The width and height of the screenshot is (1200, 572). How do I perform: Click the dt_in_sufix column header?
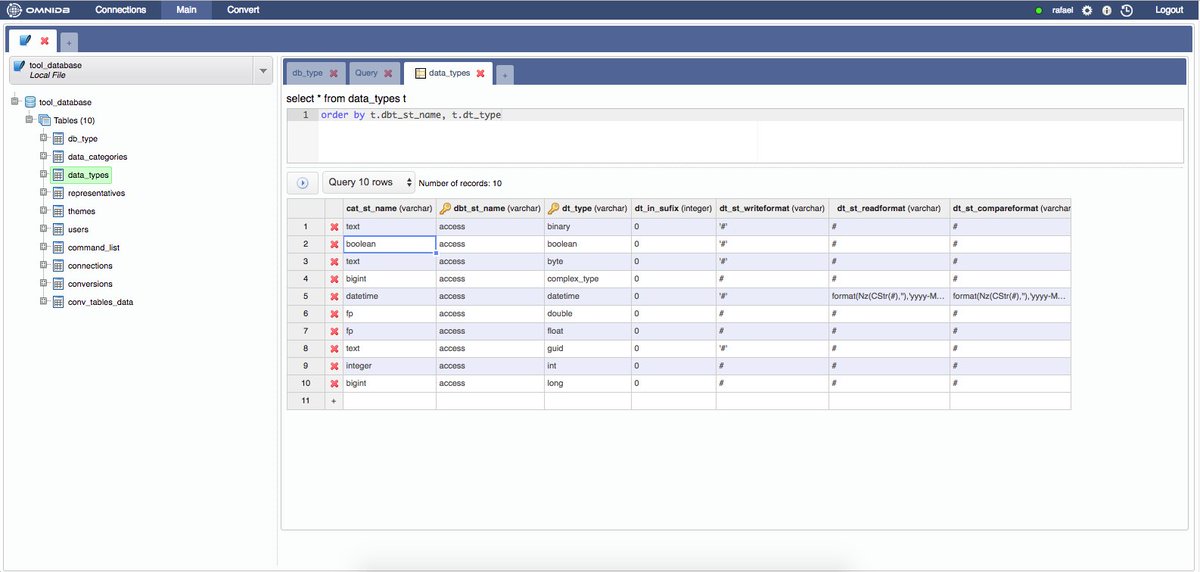coord(673,208)
